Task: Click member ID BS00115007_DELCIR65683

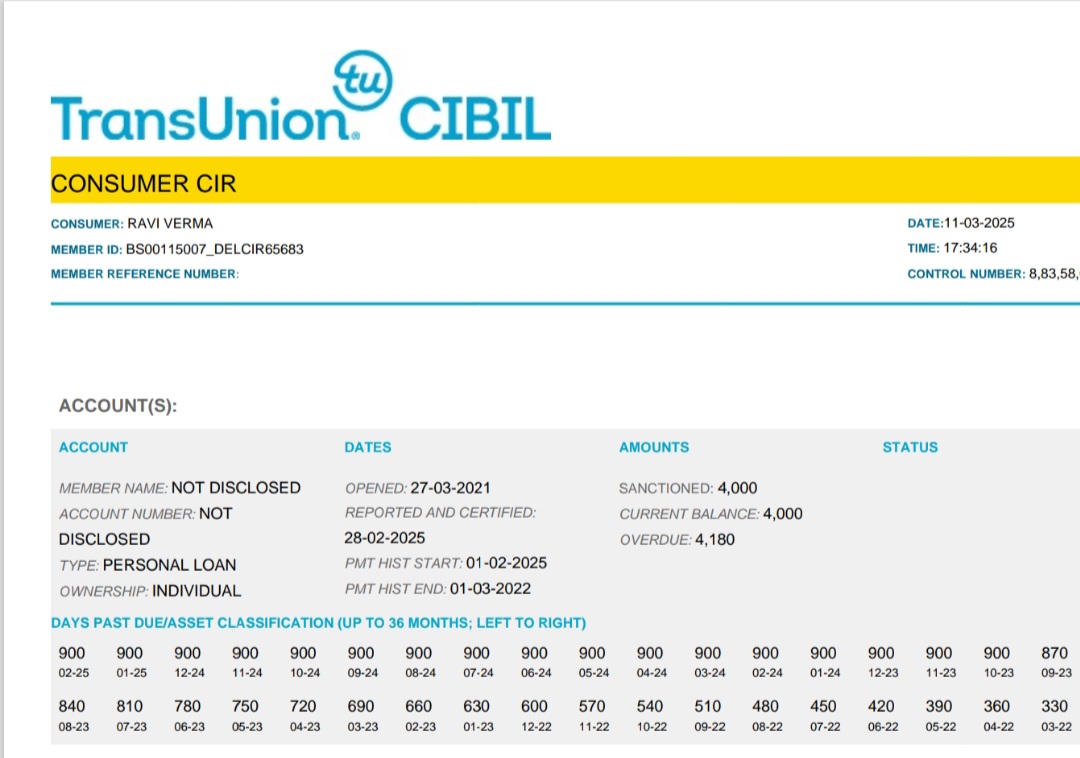Action: pos(214,249)
